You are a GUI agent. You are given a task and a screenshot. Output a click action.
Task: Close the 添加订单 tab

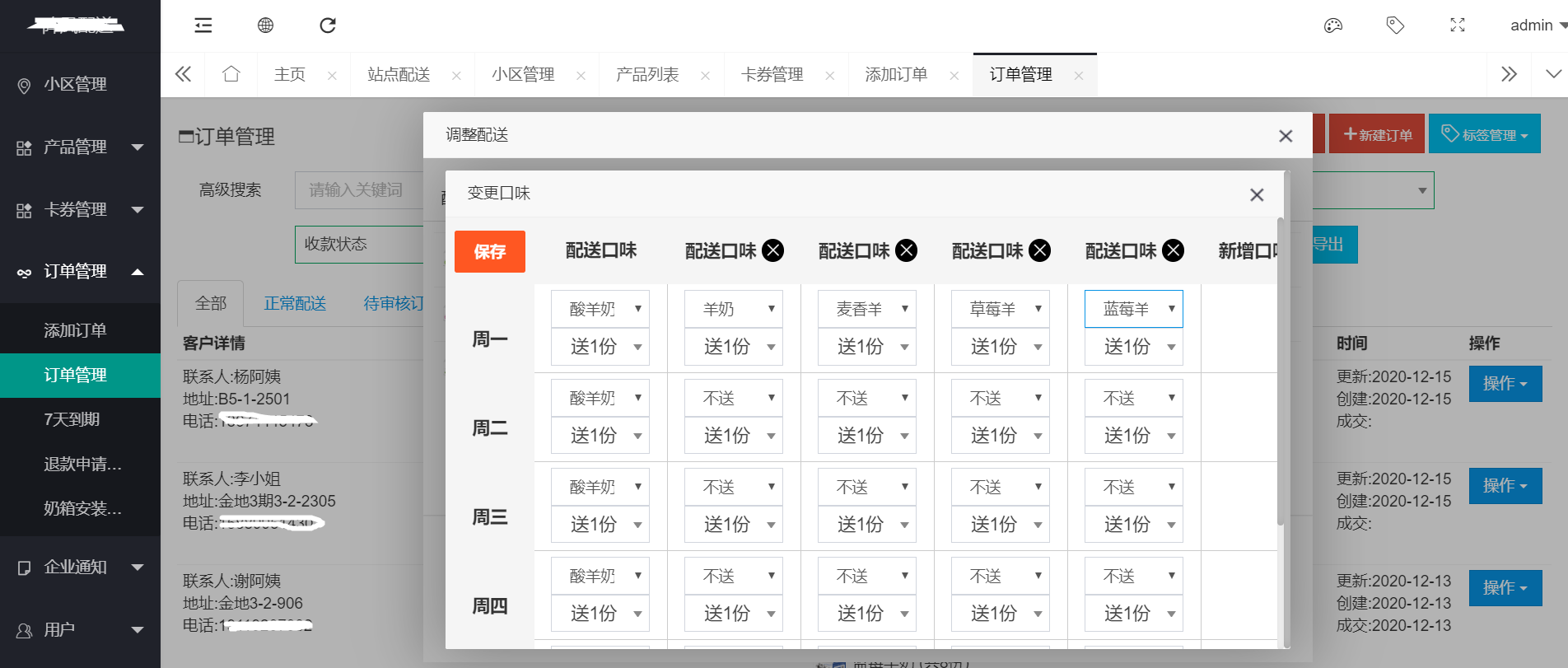coord(954,76)
